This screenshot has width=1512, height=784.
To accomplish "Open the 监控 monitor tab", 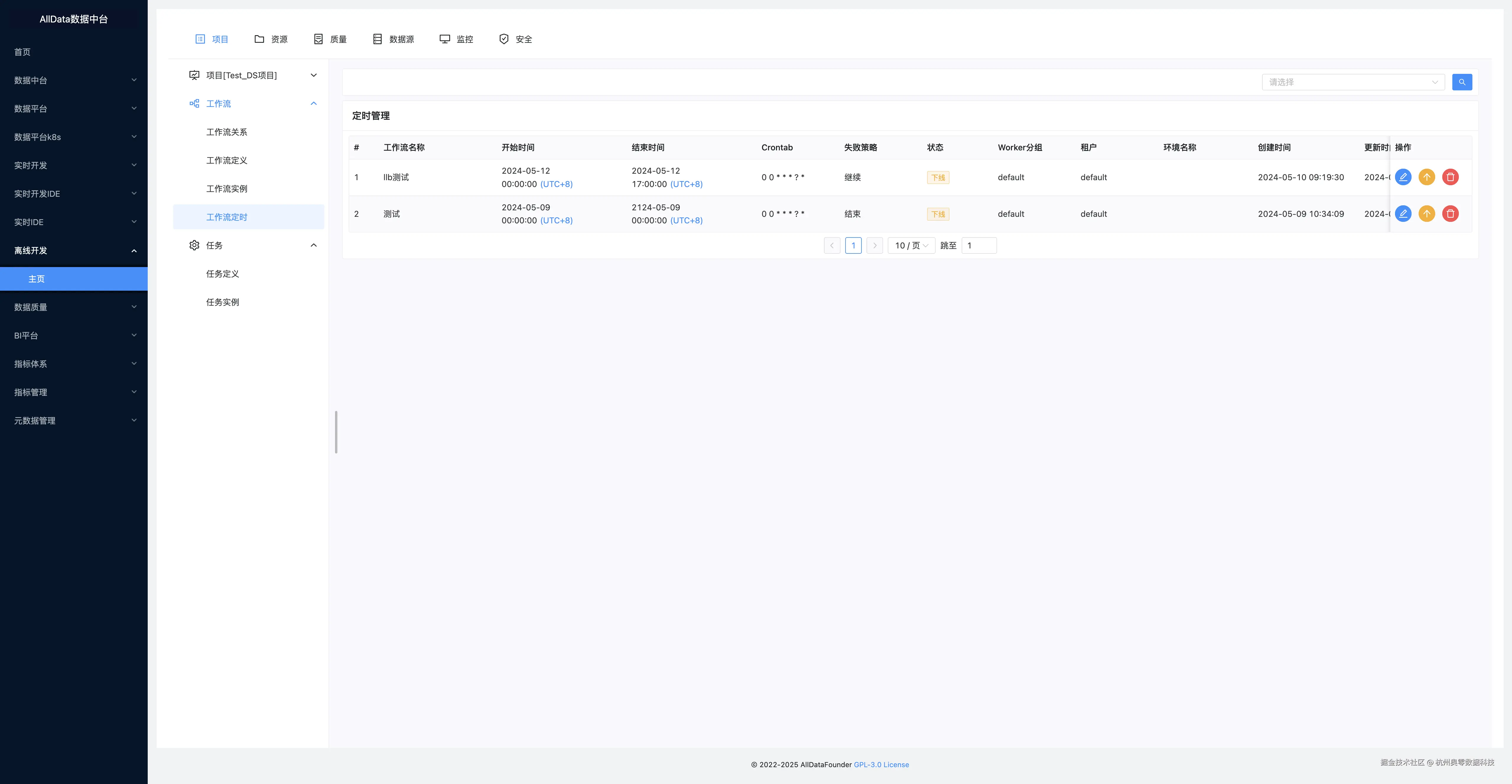I will [x=456, y=39].
